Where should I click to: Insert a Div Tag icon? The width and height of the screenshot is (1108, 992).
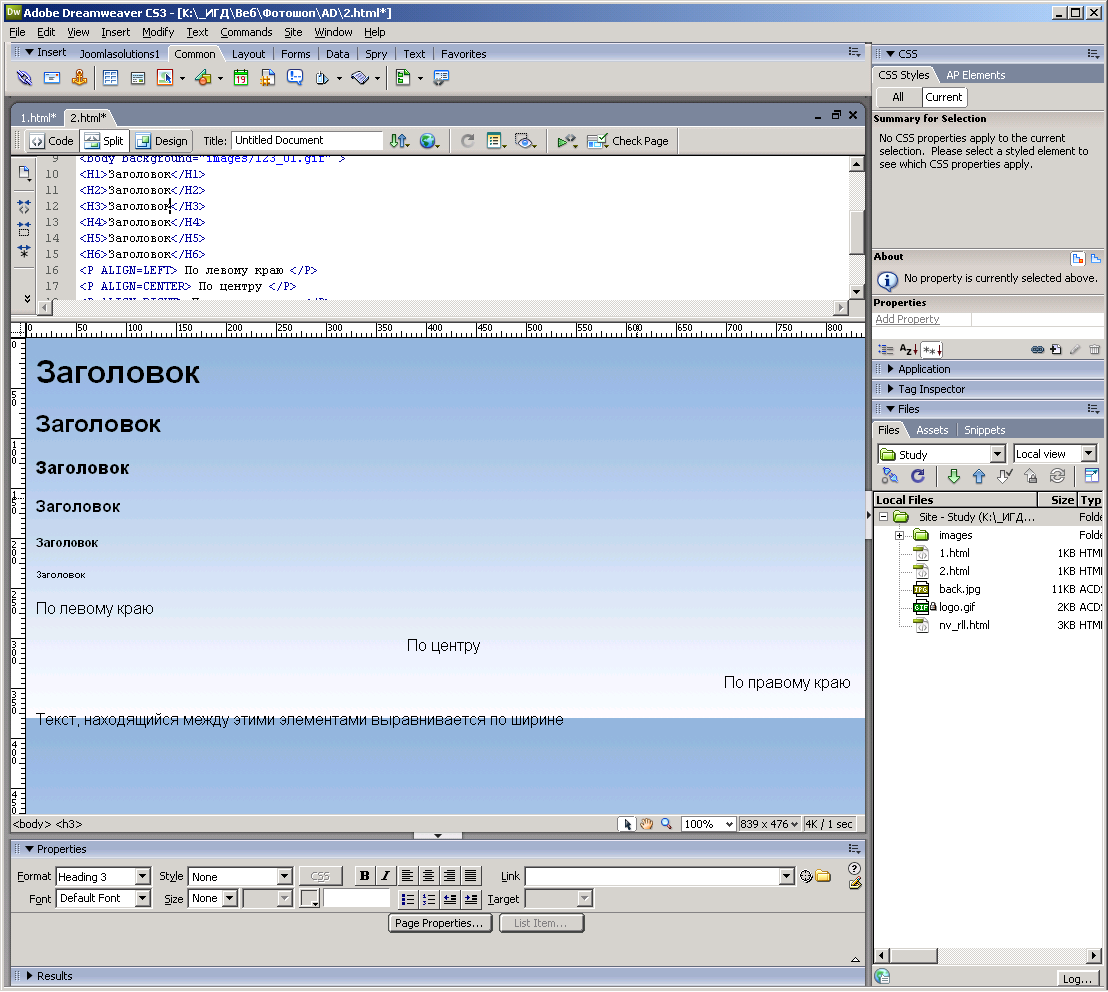(138, 78)
